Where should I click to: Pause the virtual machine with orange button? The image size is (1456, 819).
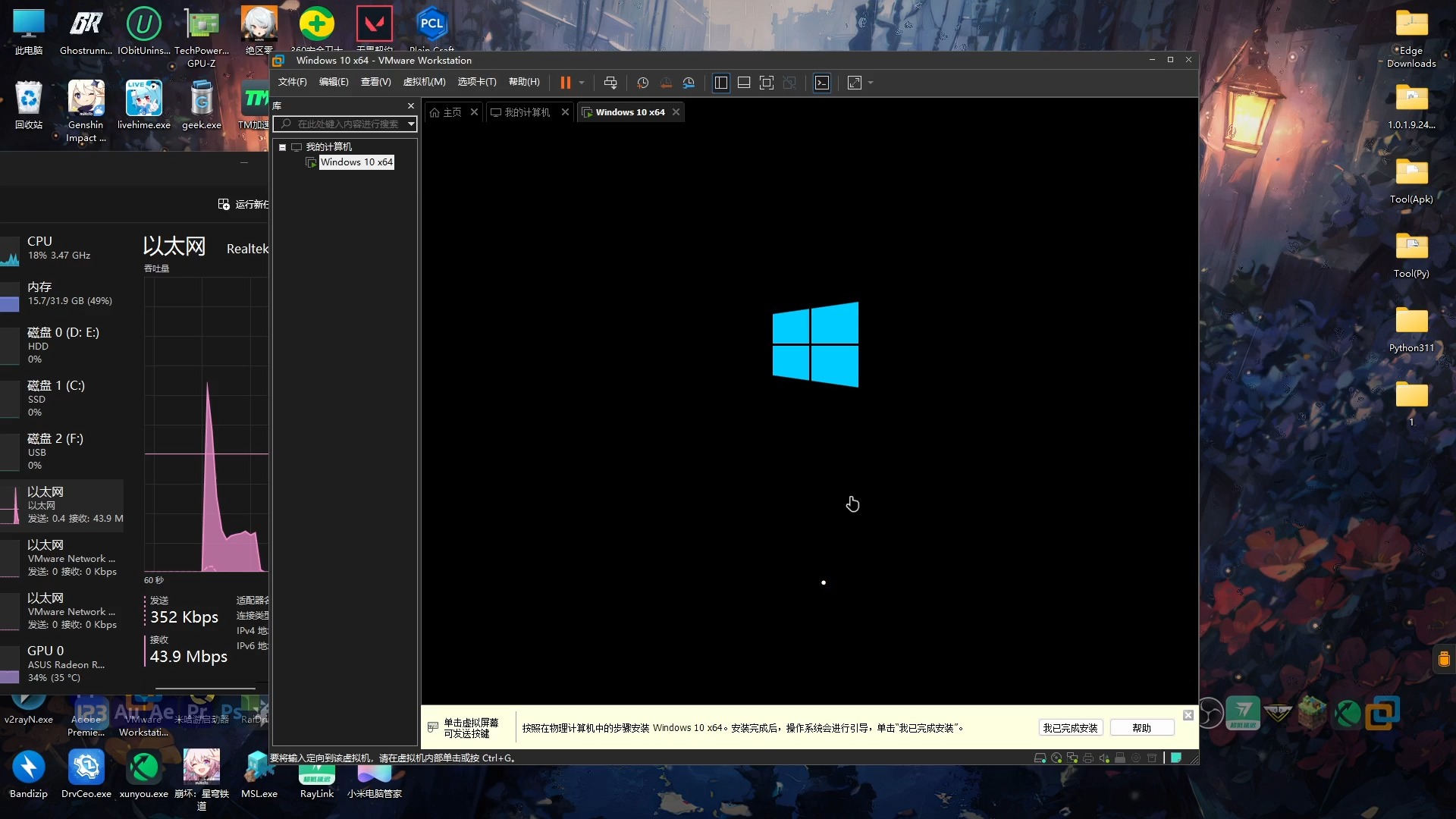coord(565,83)
